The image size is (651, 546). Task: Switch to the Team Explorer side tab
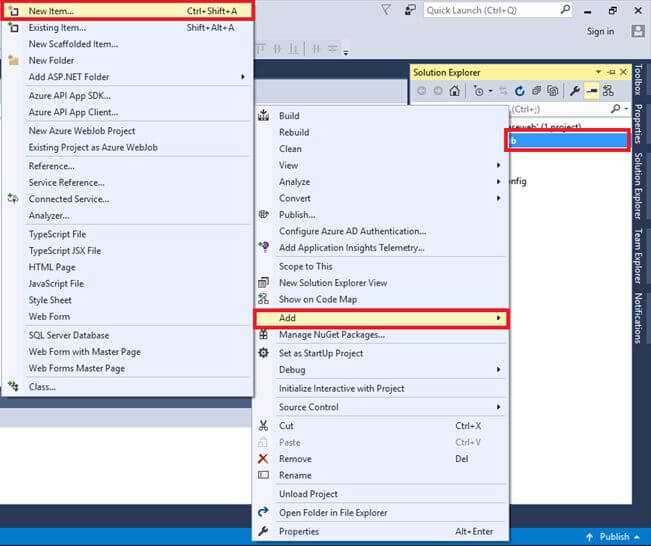tap(639, 256)
